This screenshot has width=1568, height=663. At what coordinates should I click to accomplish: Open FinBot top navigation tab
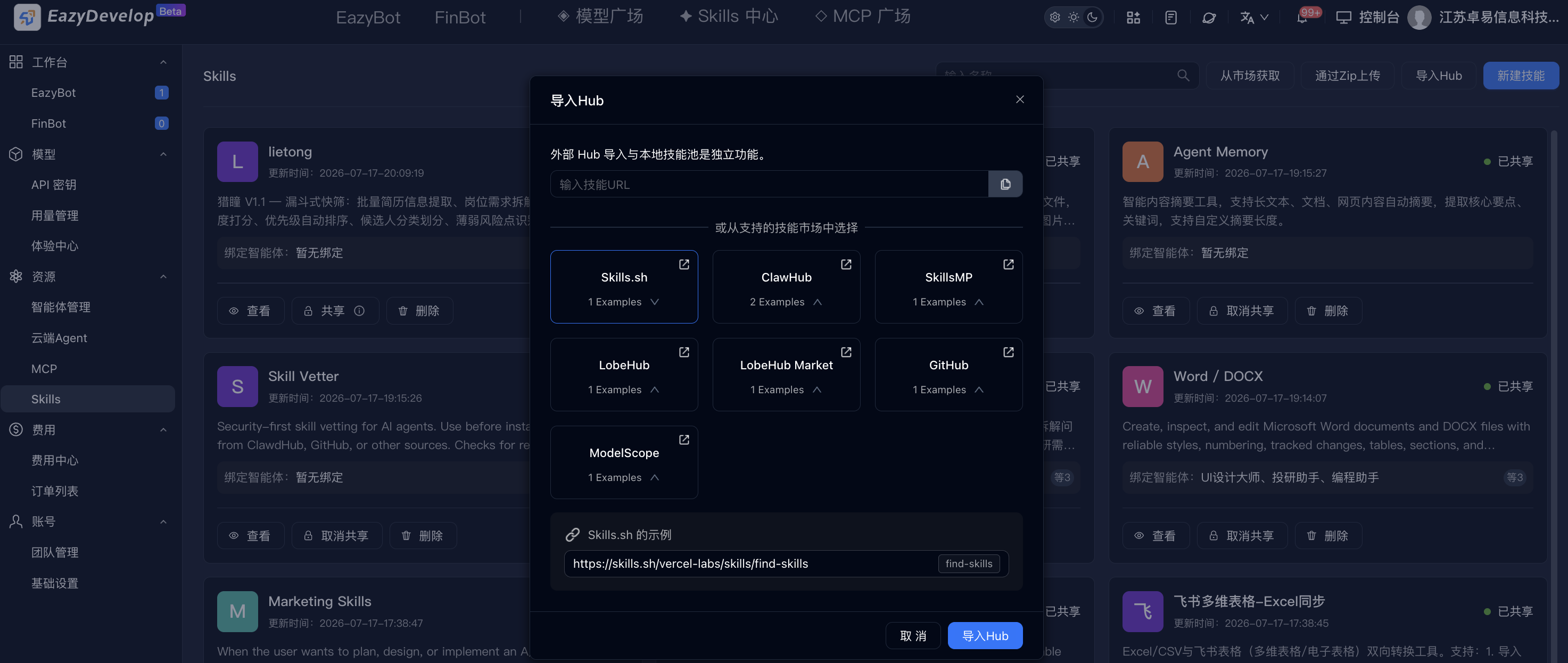click(459, 17)
